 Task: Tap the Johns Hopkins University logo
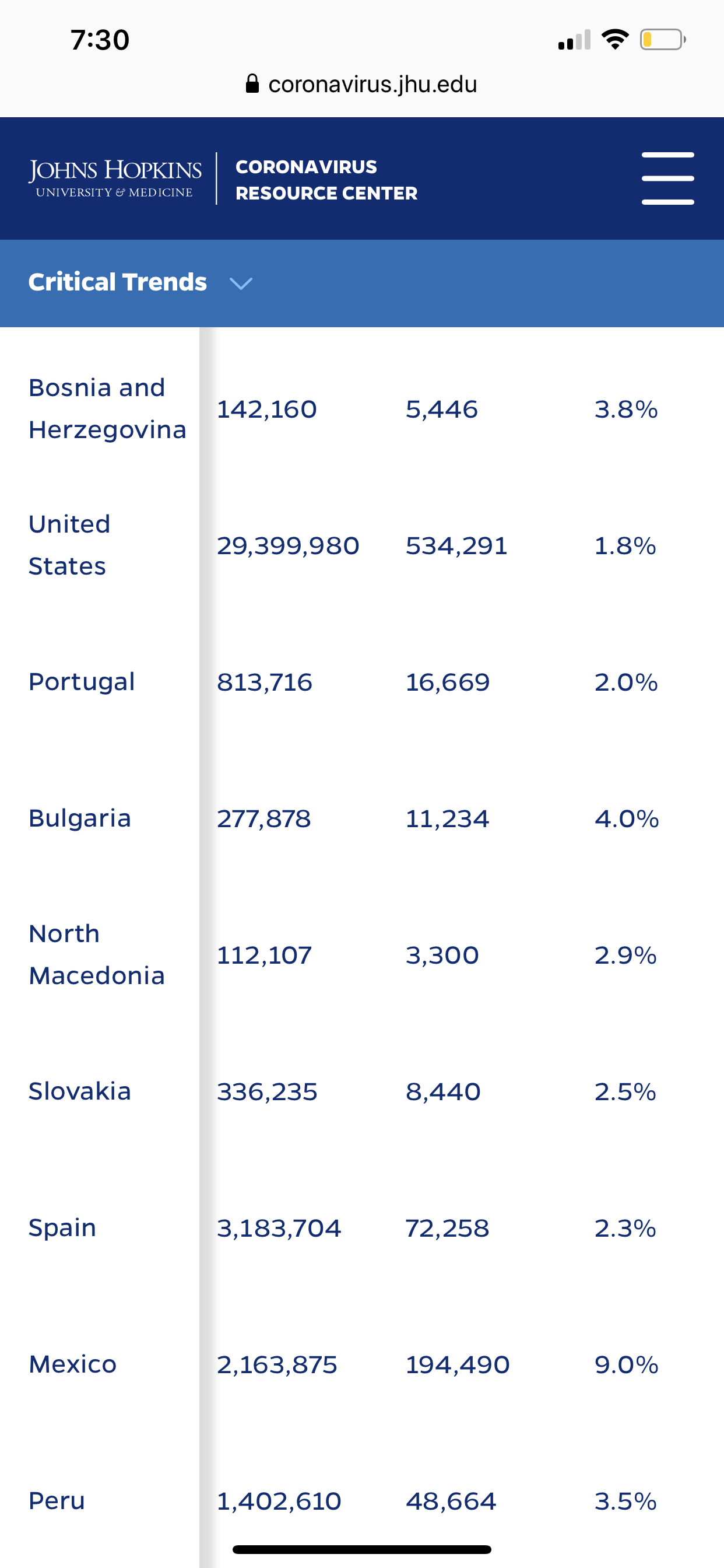point(115,178)
